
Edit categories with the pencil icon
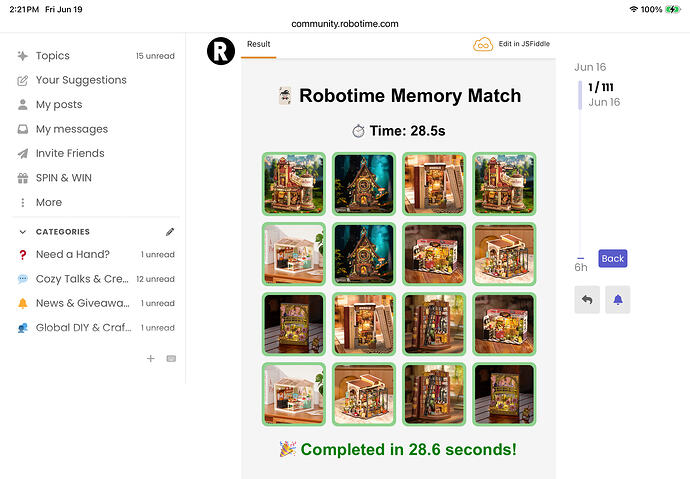[170, 232]
